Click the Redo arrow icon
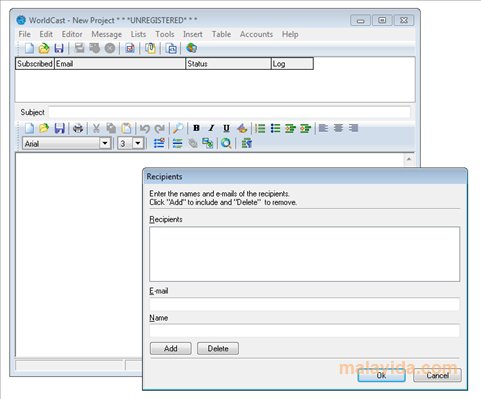Image resolution: width=481 pixels, height=399 pixels. (x=160, y=128)
